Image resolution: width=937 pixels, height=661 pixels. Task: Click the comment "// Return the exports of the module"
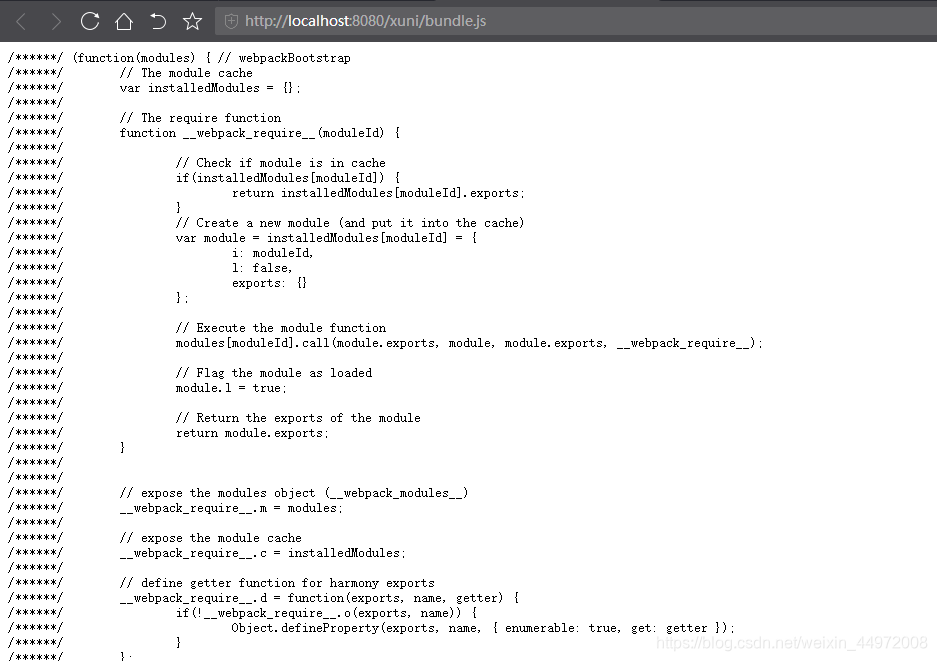(x=298, y=418)
